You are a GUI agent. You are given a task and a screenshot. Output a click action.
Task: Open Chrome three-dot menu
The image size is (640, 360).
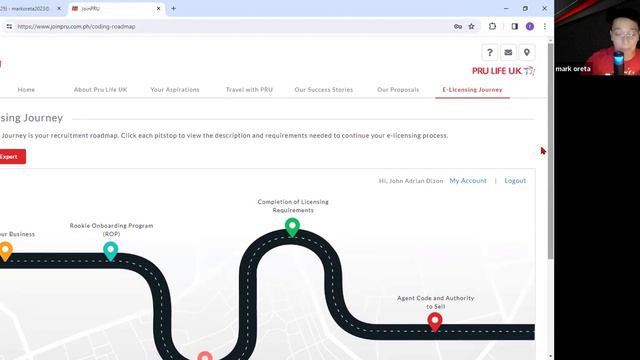(544, 27)
